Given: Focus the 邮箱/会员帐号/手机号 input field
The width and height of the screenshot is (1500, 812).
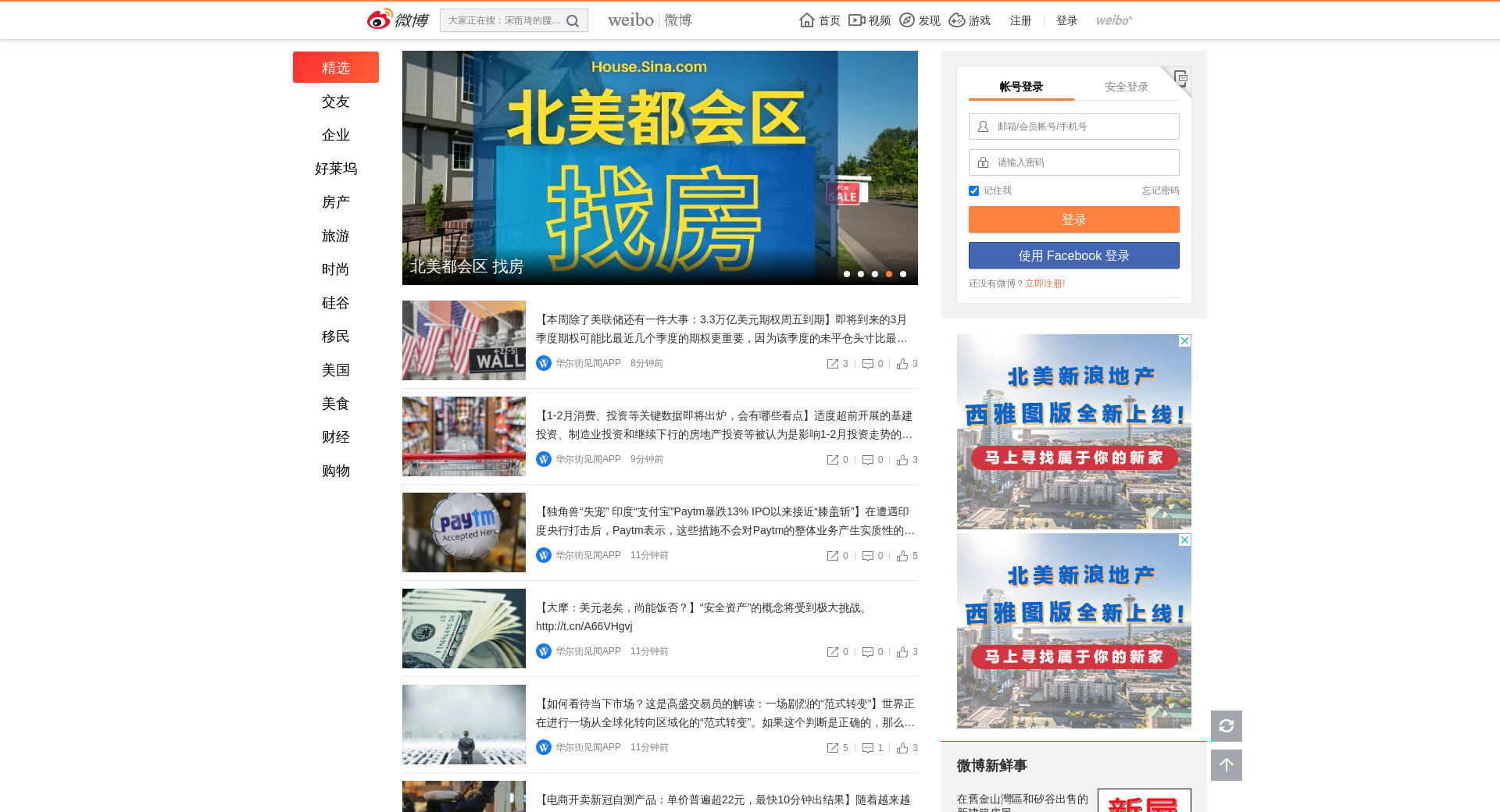Looking at the screenshot, I should [x=1074, y=126].
